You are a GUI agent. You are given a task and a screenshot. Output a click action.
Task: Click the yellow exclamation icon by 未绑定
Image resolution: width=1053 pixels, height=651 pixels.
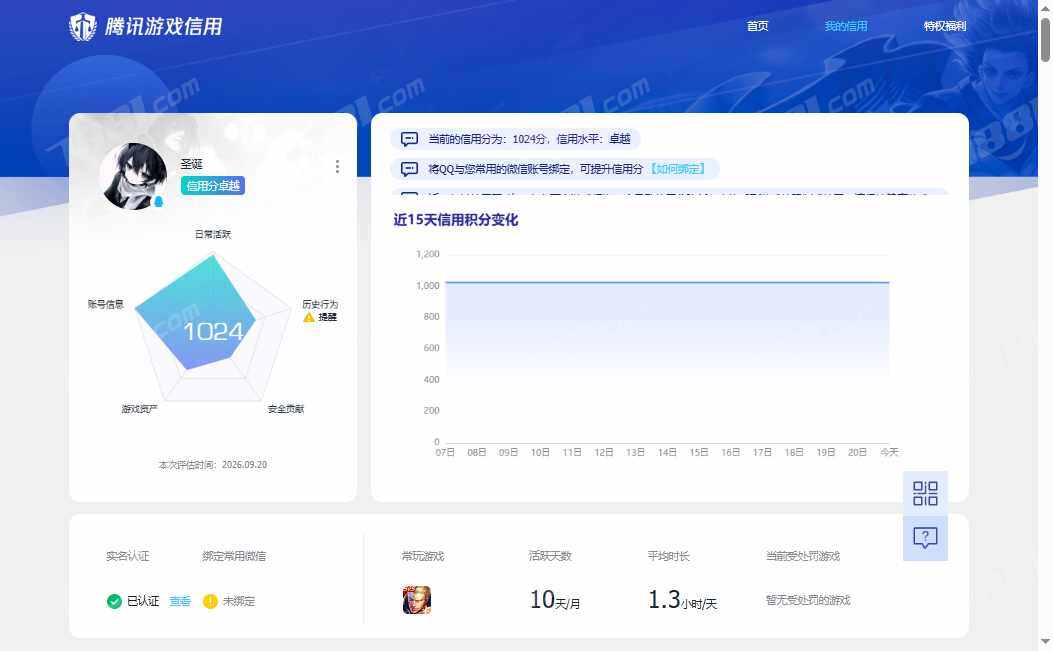coord(210,601)
